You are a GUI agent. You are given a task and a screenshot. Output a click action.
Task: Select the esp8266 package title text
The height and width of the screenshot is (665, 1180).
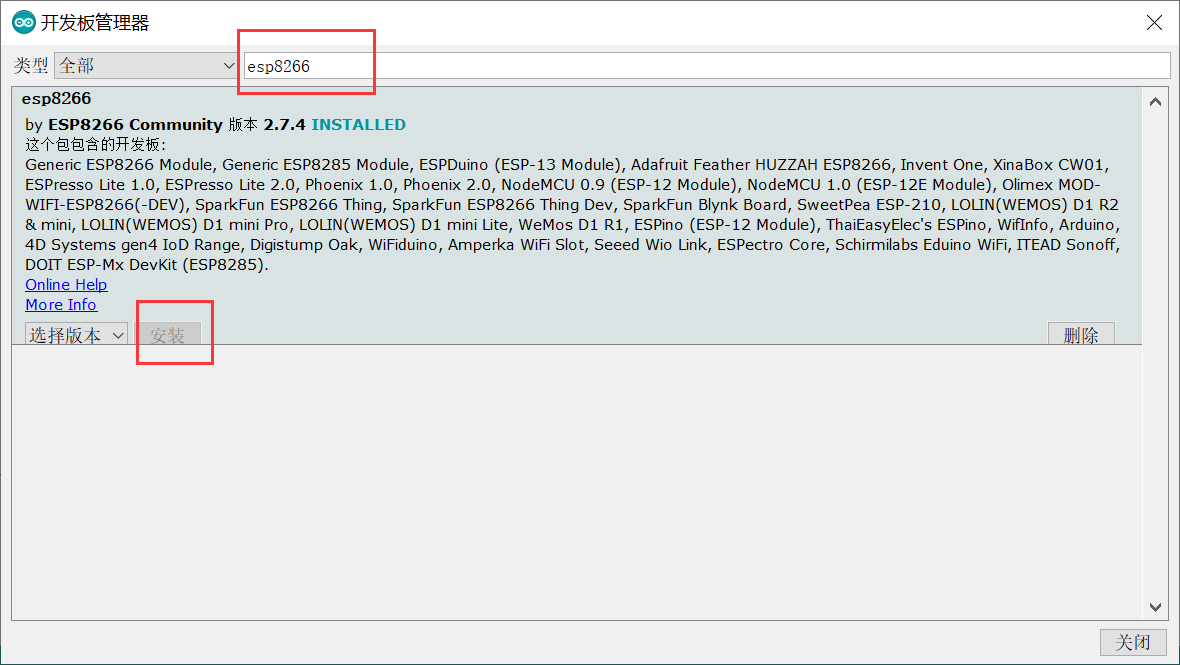coord(56,99)
